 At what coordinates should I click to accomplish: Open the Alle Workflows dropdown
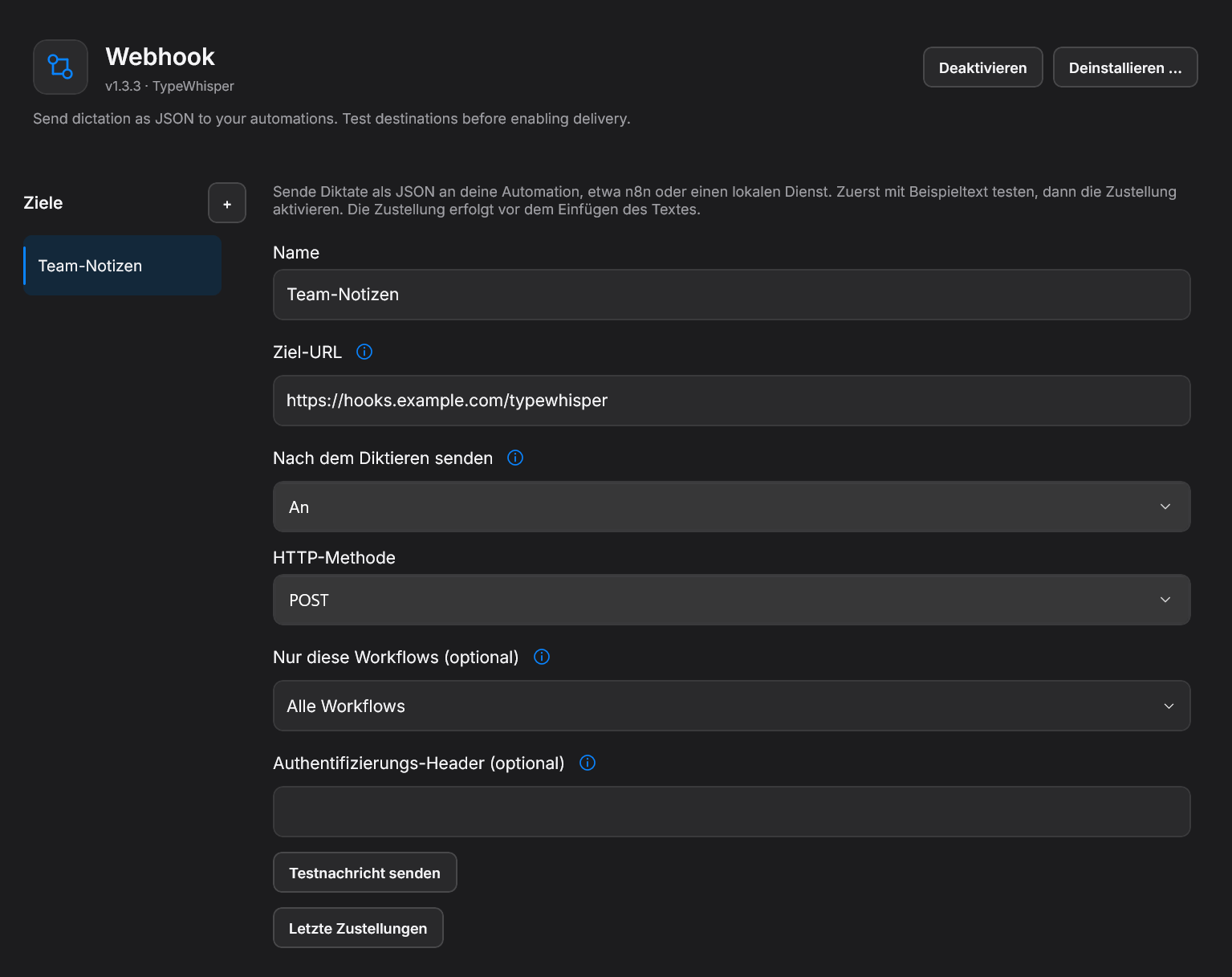[x=731, y=706]
